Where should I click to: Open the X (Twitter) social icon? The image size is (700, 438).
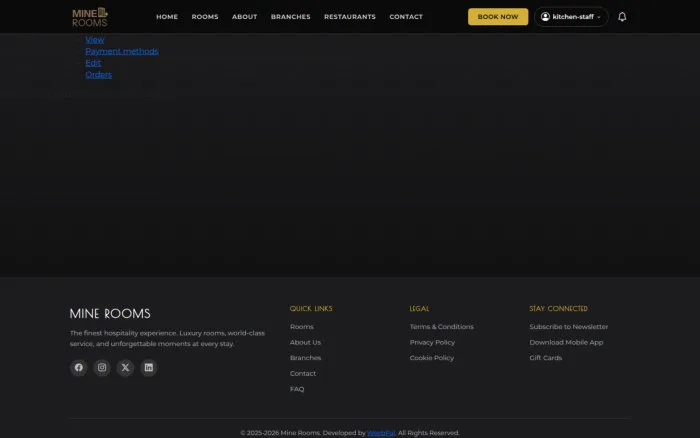[x=125, y=367]
